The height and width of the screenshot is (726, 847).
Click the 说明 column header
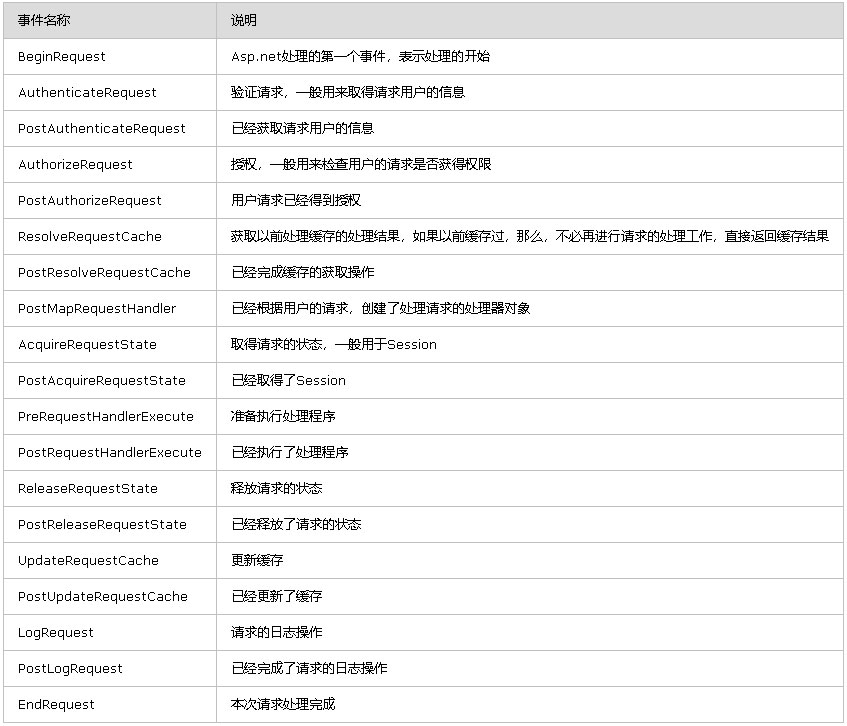244,21
